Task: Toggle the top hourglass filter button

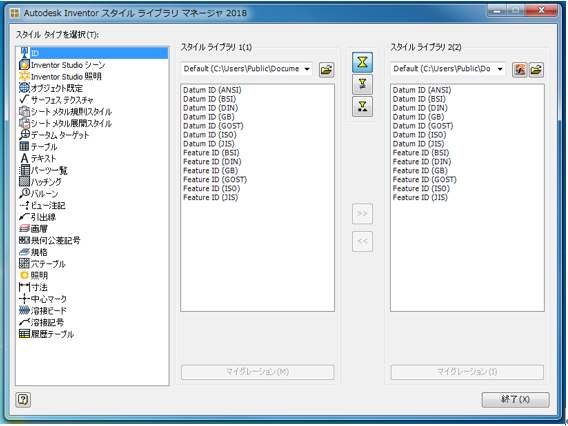Action: tap(362, 62)
